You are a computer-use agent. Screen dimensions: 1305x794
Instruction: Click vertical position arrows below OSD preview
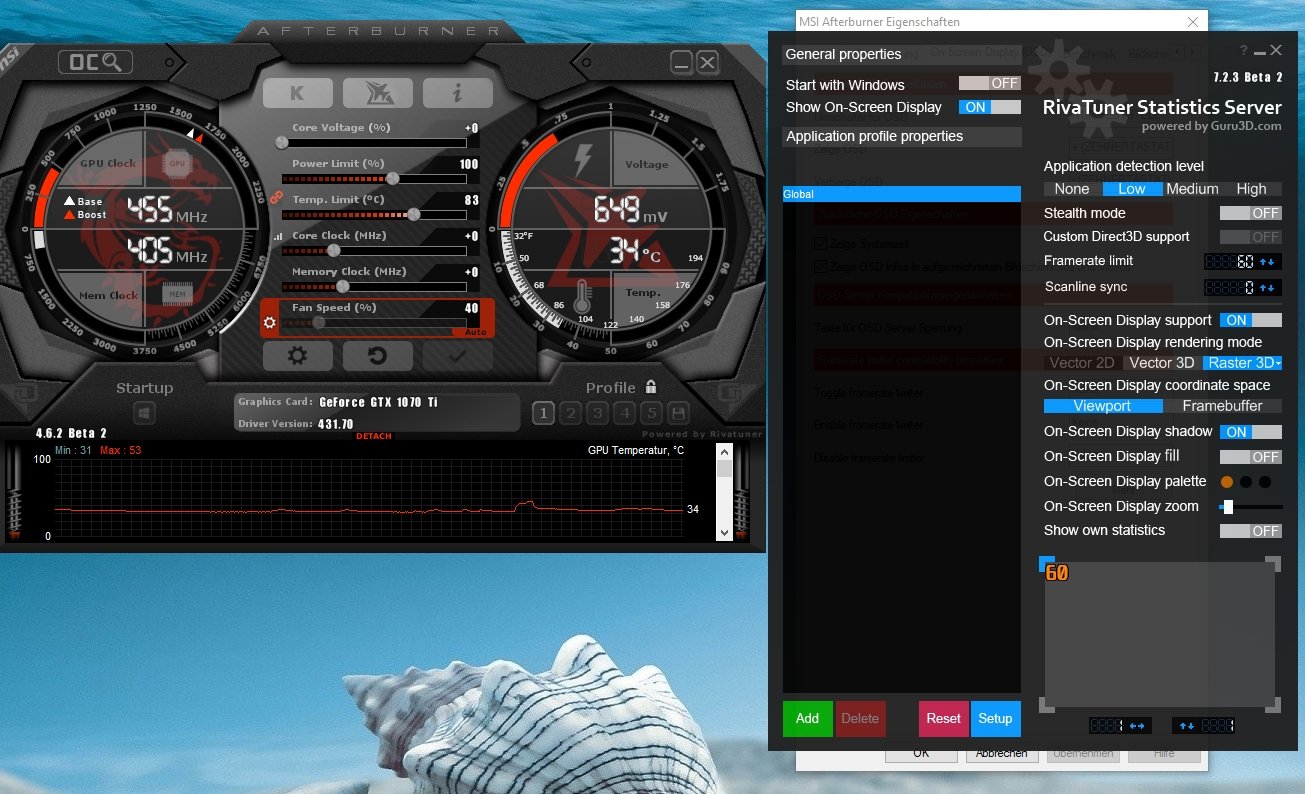tap(1187, 726)
